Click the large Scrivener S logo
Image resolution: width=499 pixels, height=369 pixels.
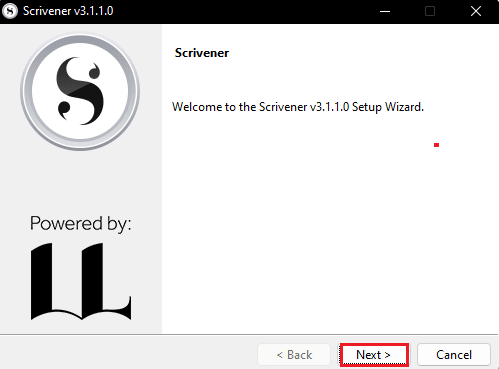coord(80,92)
